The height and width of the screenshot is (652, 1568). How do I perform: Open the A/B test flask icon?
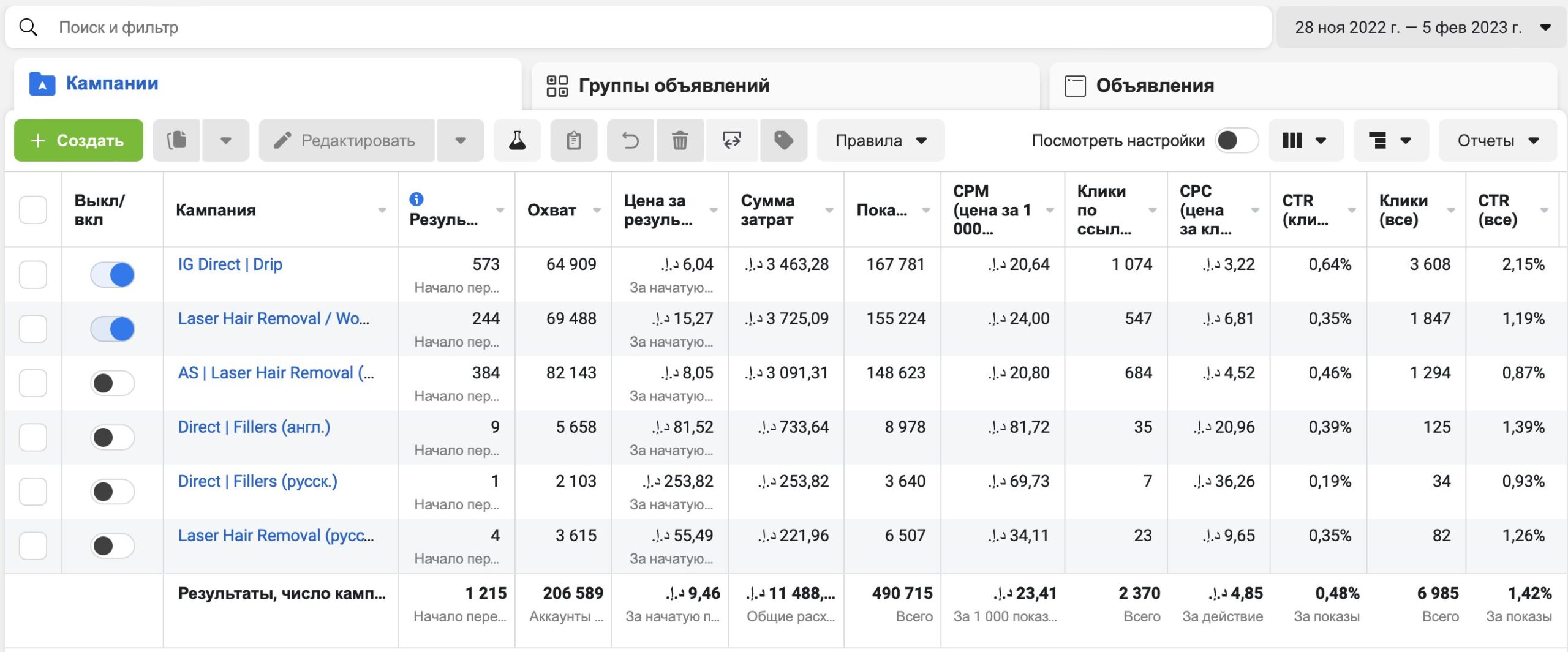tap(518, 140)
